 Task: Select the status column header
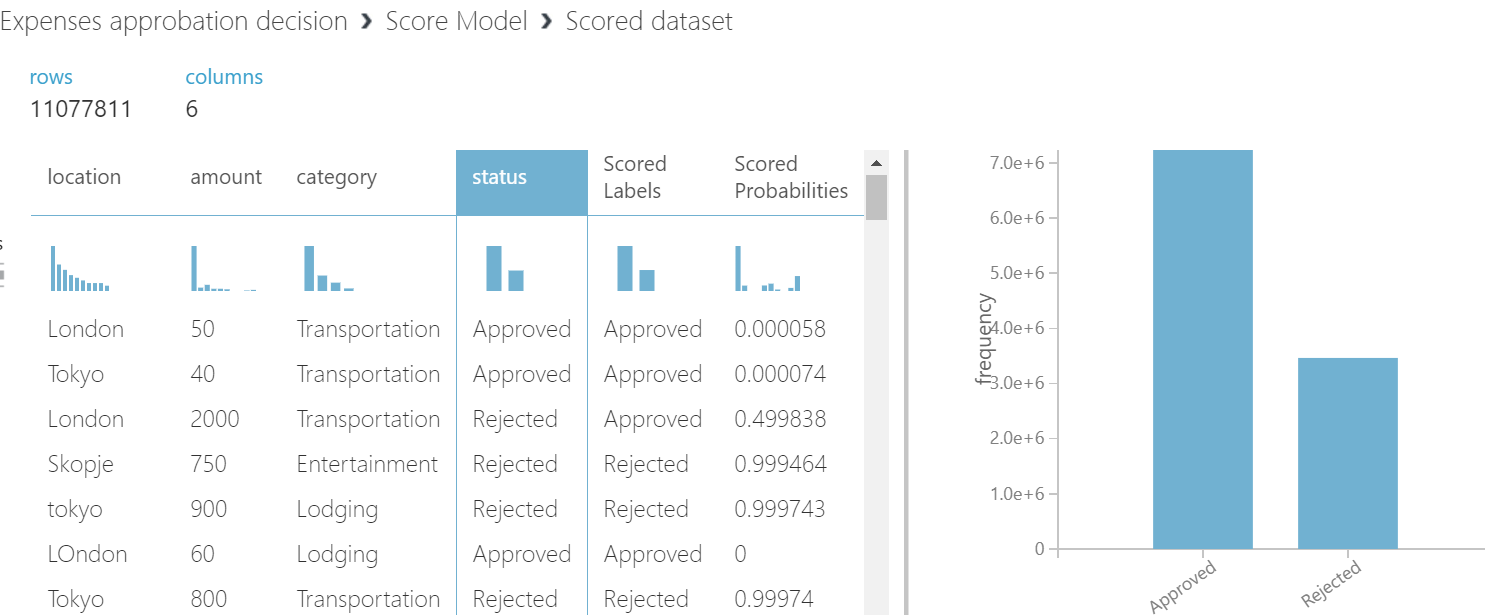click(x=521, y=178)
